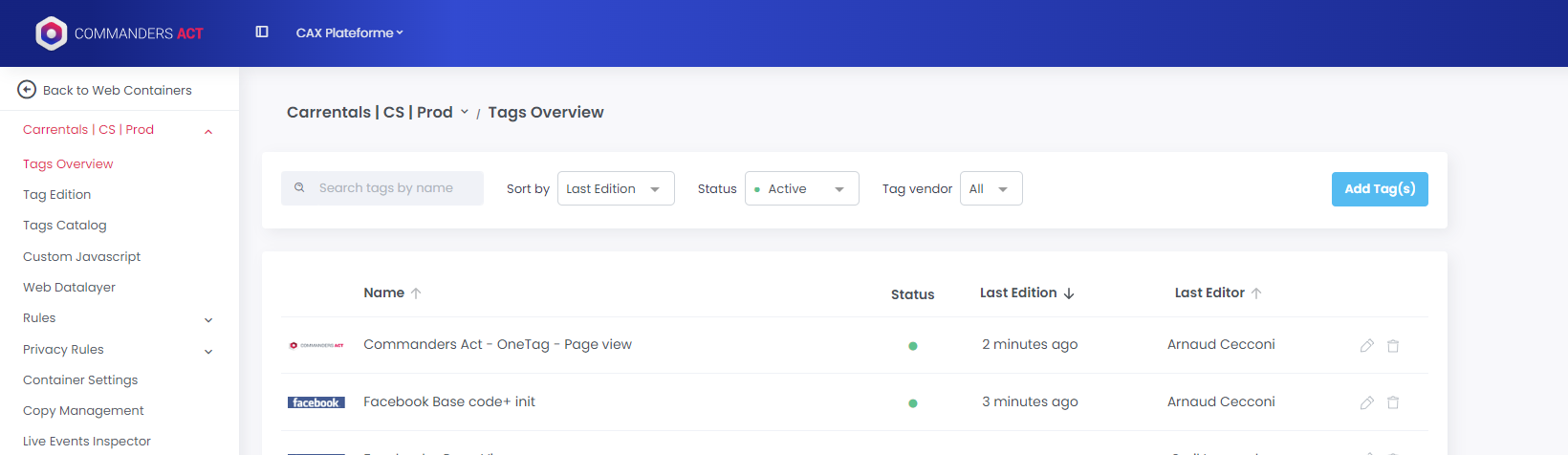Click the Commanders Act logo icon
The width and height of the screenshot is (1568, 455).
click(51, 33)
